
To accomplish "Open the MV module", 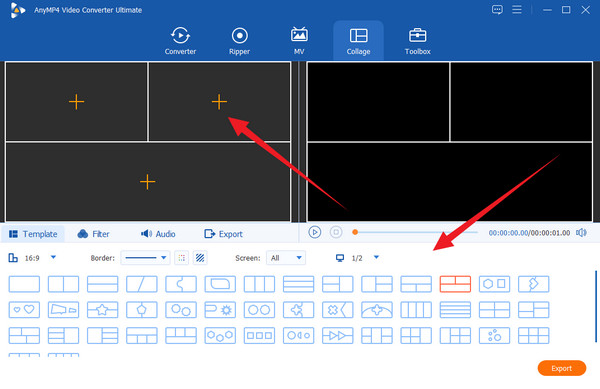I will tap(299, 41).
